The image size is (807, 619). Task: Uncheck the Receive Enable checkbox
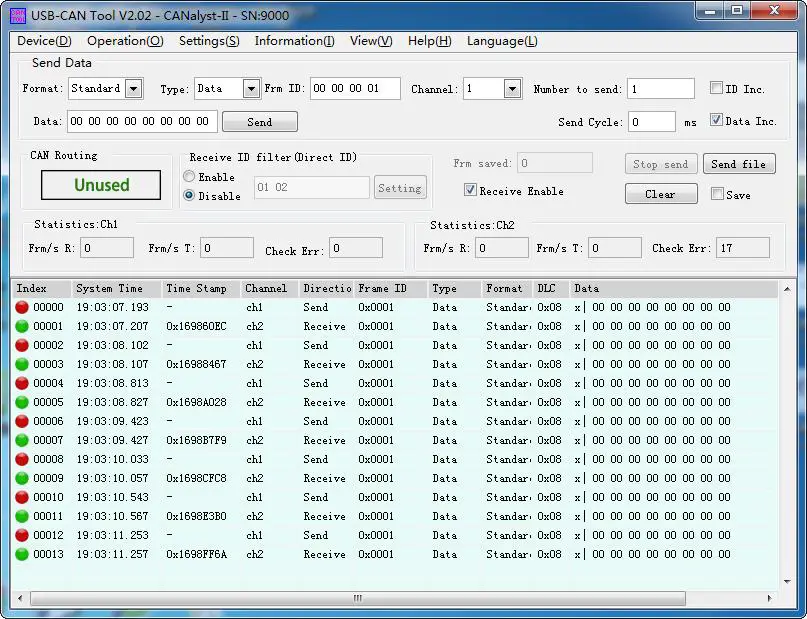[470, 190]
